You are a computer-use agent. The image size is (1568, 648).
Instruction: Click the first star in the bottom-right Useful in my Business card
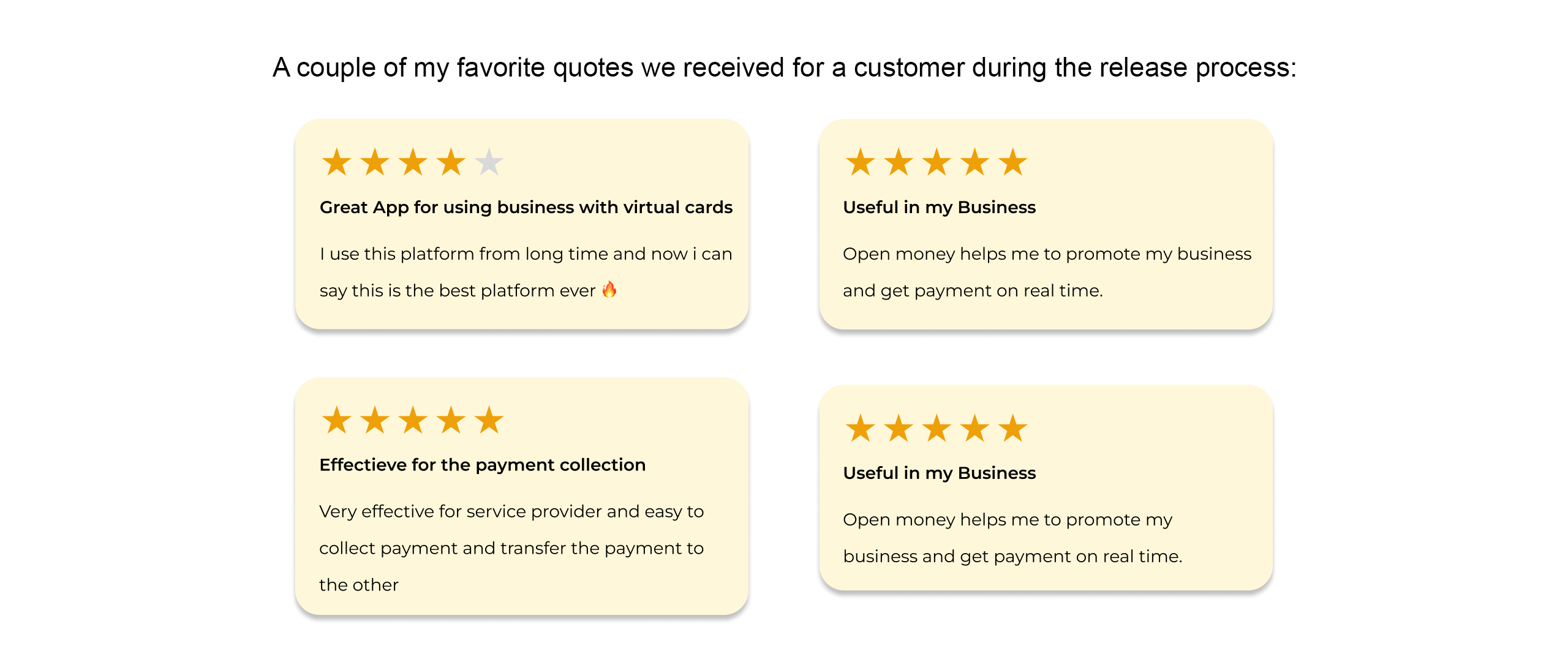point(861,428)
